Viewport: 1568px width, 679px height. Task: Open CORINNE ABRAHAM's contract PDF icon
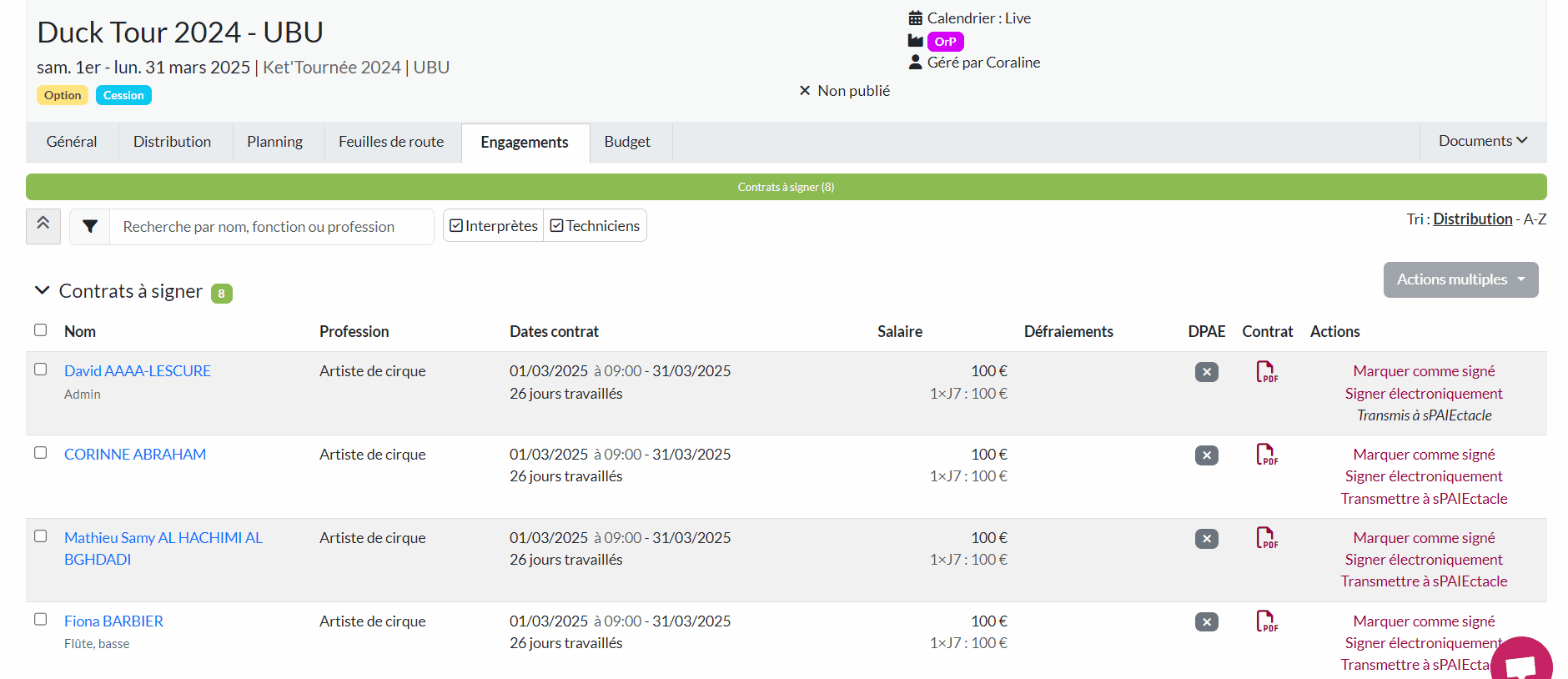[x=1266, y=455]
